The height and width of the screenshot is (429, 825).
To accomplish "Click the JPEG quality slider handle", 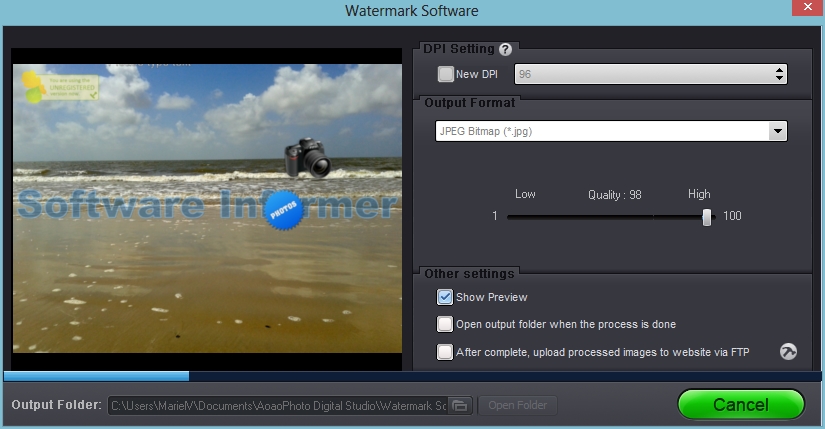I will point(707,217).
